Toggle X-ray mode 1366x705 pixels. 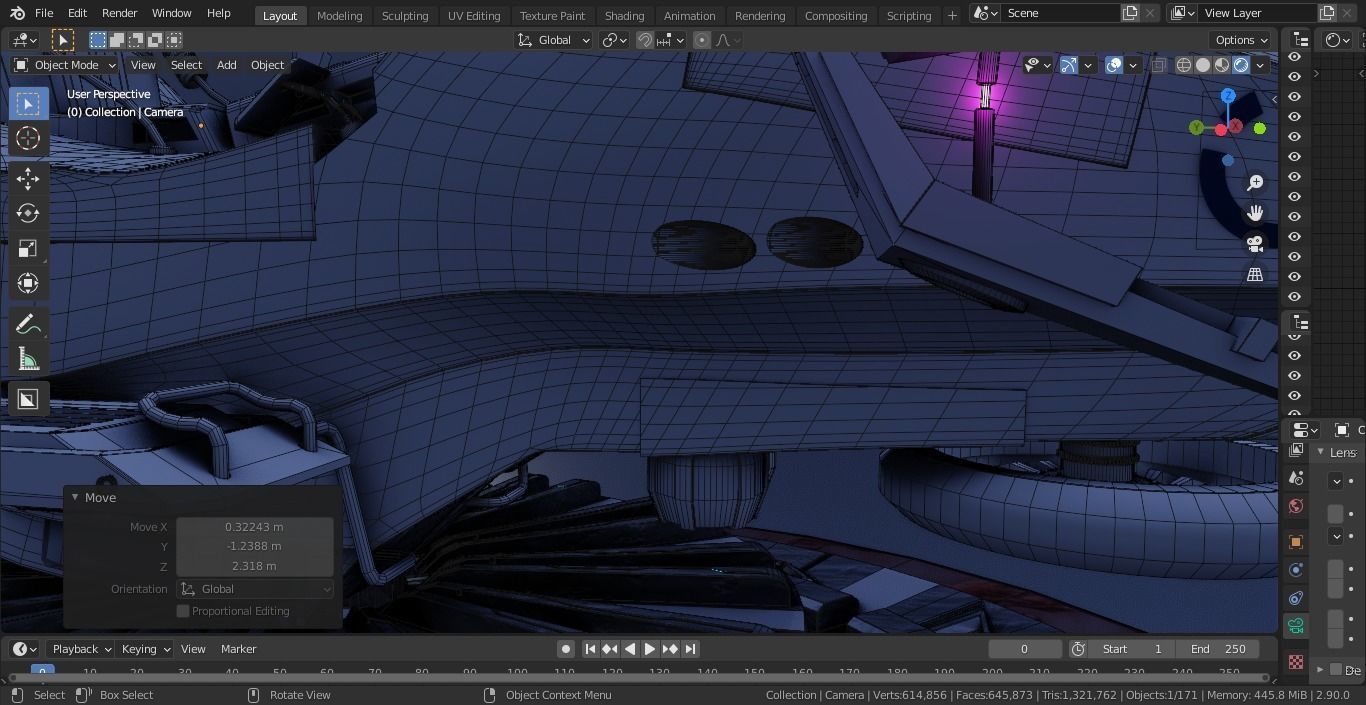(x=1158, y=65)
